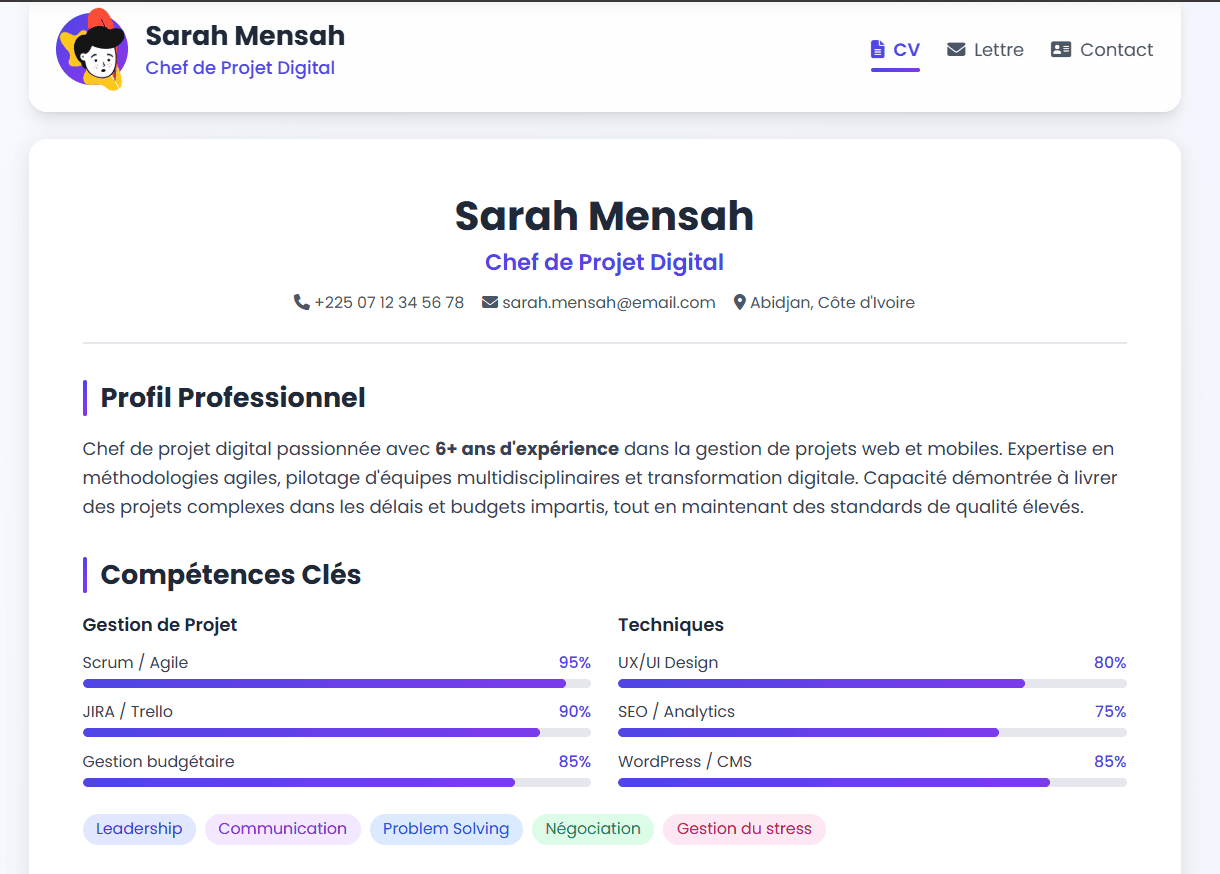This screenshot has height=874, width=1220.
Task: Select the Gestion du stress skill tag
Action: [x=744, y=828]
